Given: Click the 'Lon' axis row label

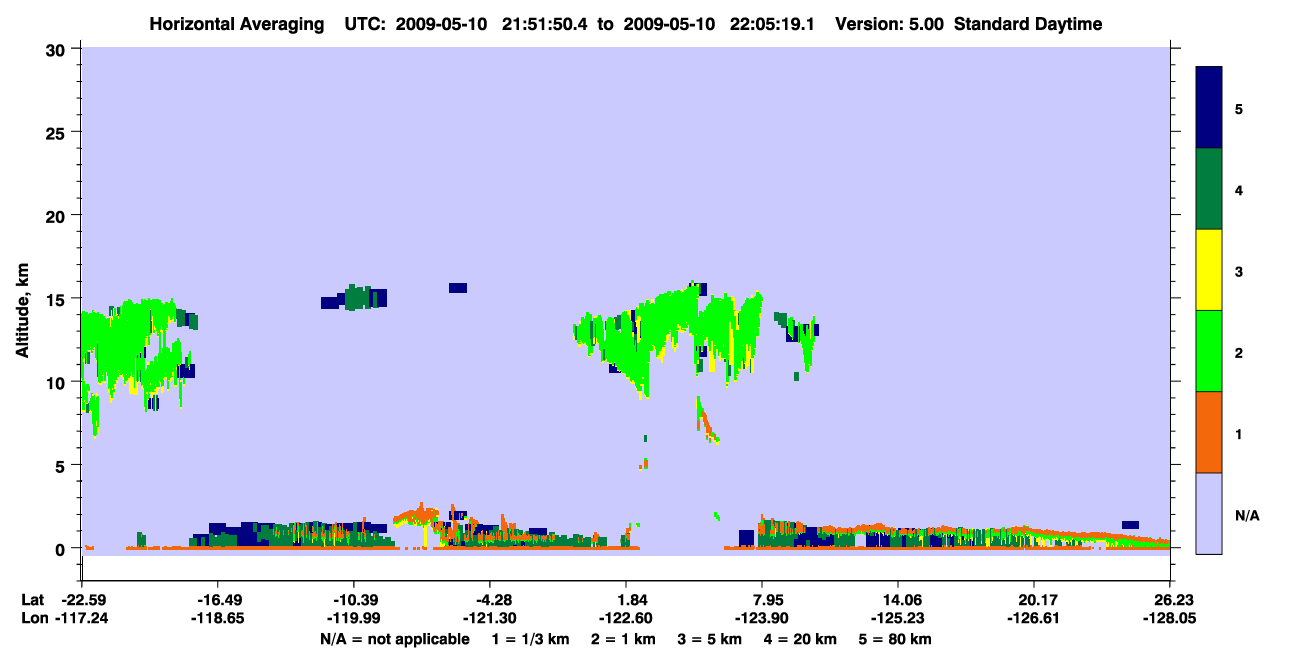Looking at the screenshot, I should point(33,619).
